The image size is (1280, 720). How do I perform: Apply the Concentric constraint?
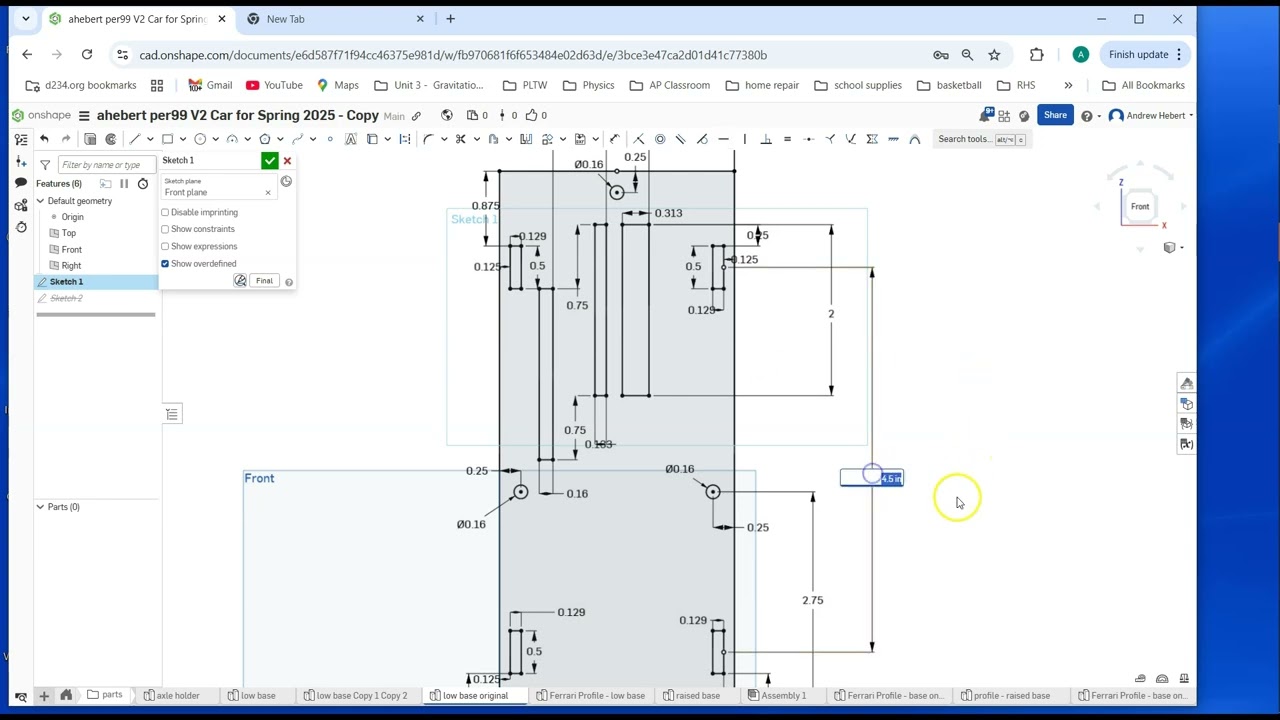point(660,139)
